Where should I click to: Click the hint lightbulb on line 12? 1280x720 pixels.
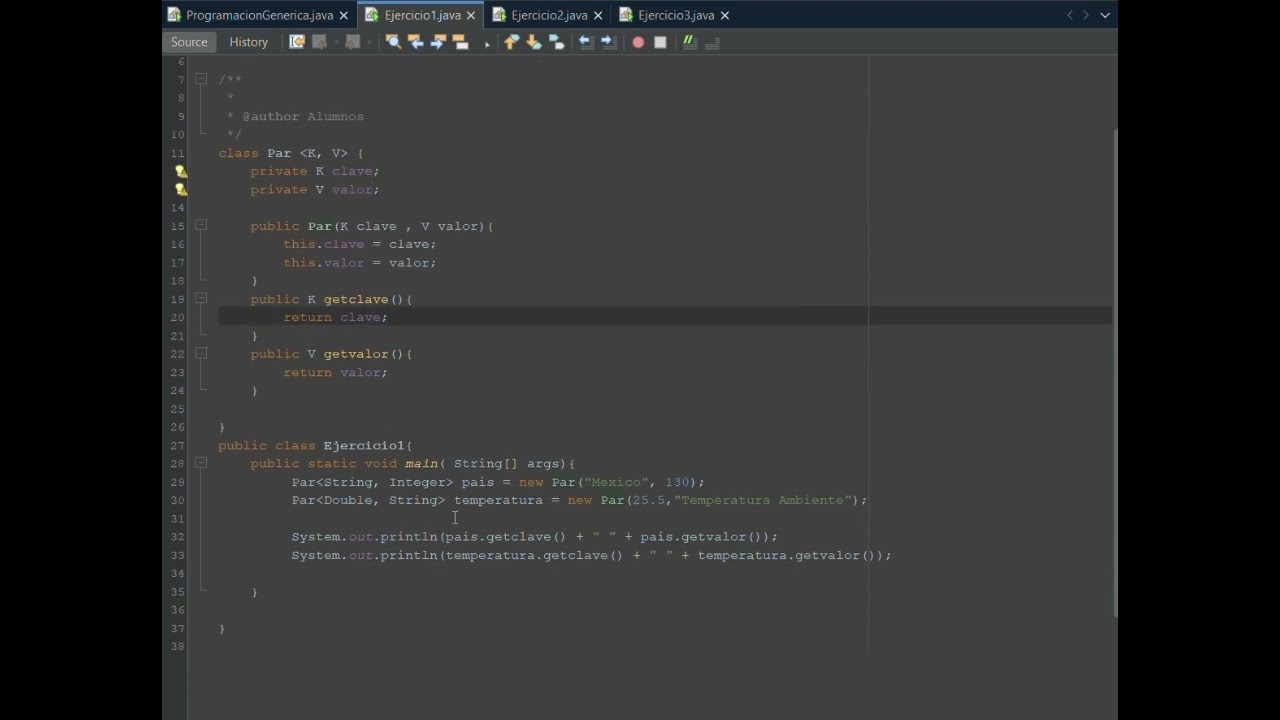pos(181,171)
